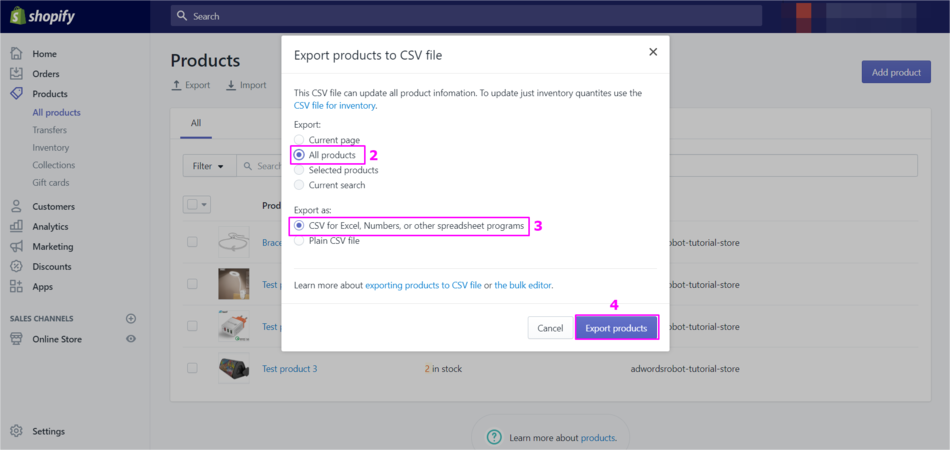Open Collections in Products submenu
The height and width of the screenshot is (450, 950).
click(x=53, y=165)
